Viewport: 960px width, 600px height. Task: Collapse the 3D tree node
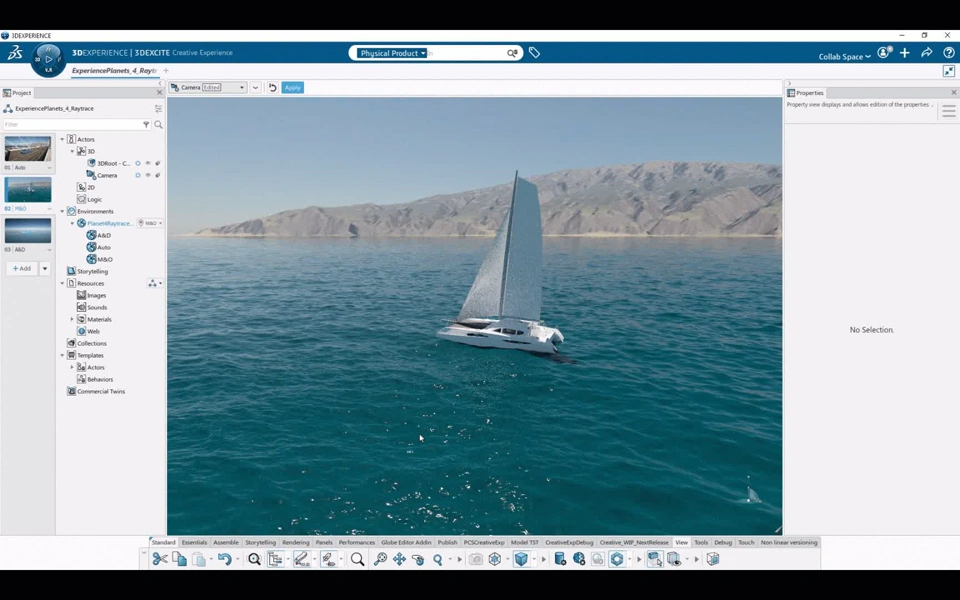[x=72, y=151]
